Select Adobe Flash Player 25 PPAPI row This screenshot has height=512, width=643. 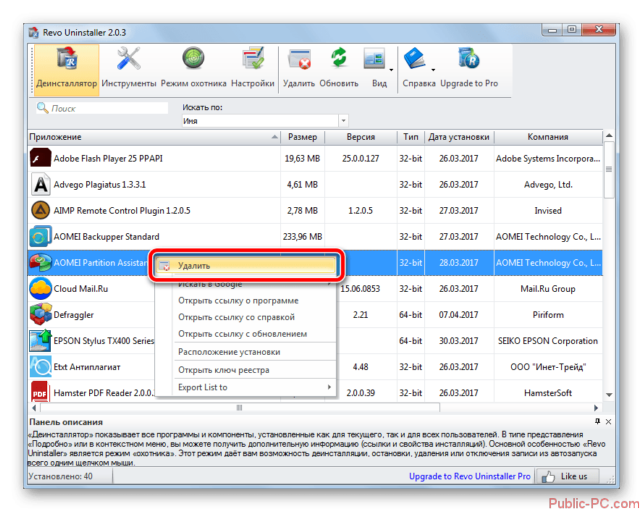(x=315, y=159)
